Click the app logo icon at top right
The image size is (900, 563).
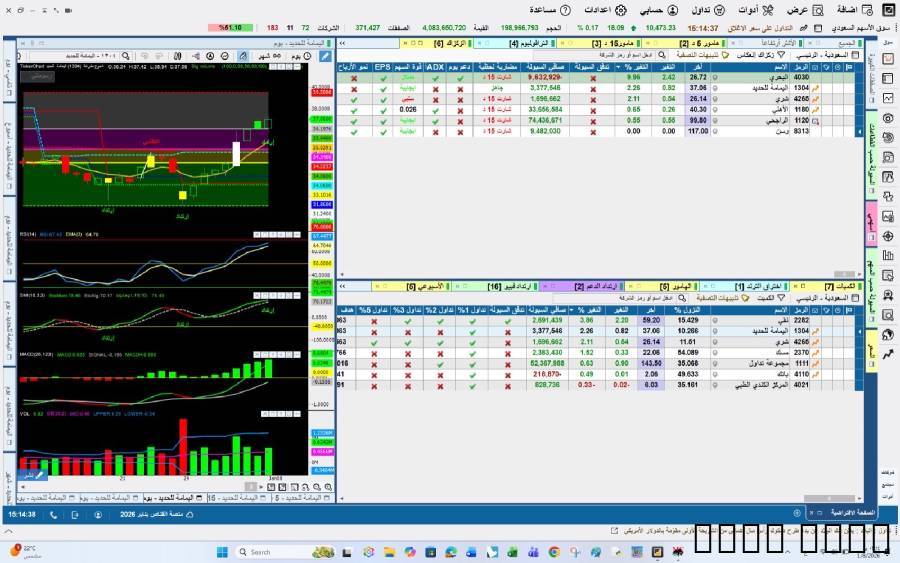[x=889, y=9]
